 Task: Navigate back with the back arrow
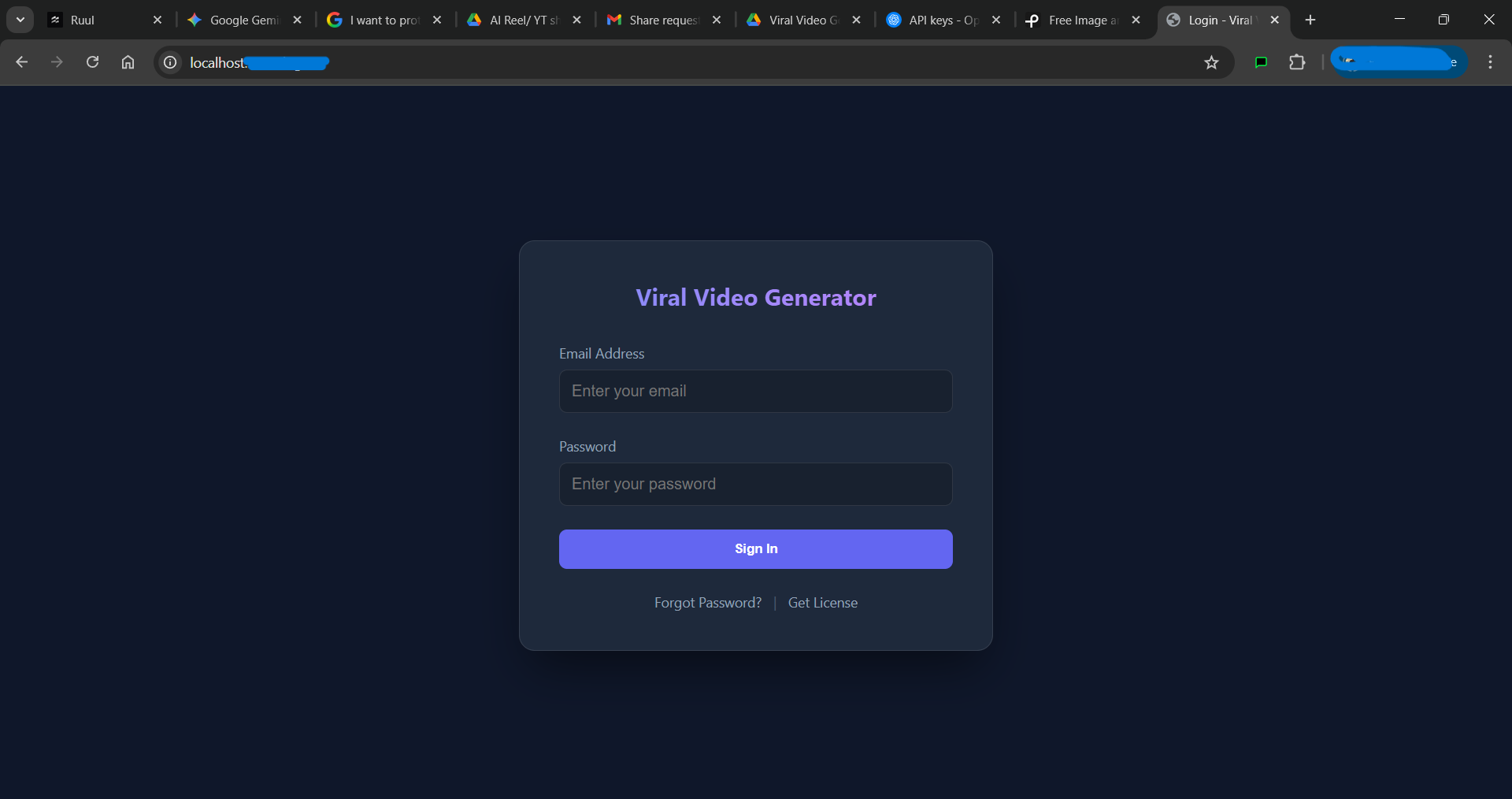[x=21, y=61]
